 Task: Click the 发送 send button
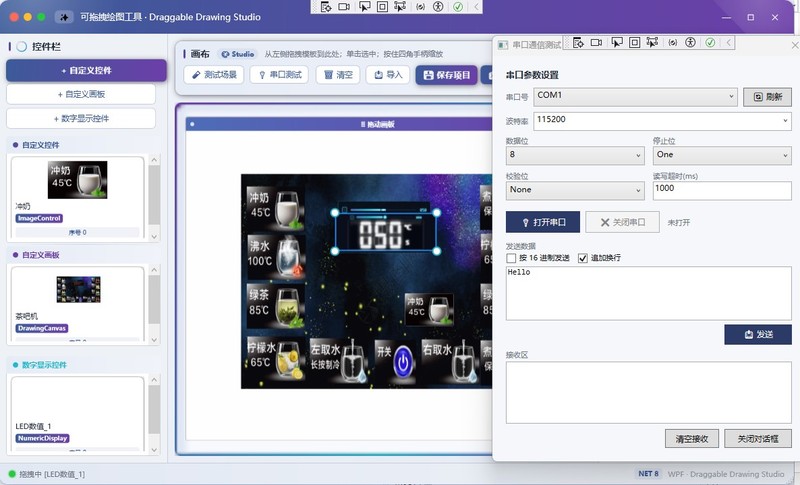click(758, 335)
